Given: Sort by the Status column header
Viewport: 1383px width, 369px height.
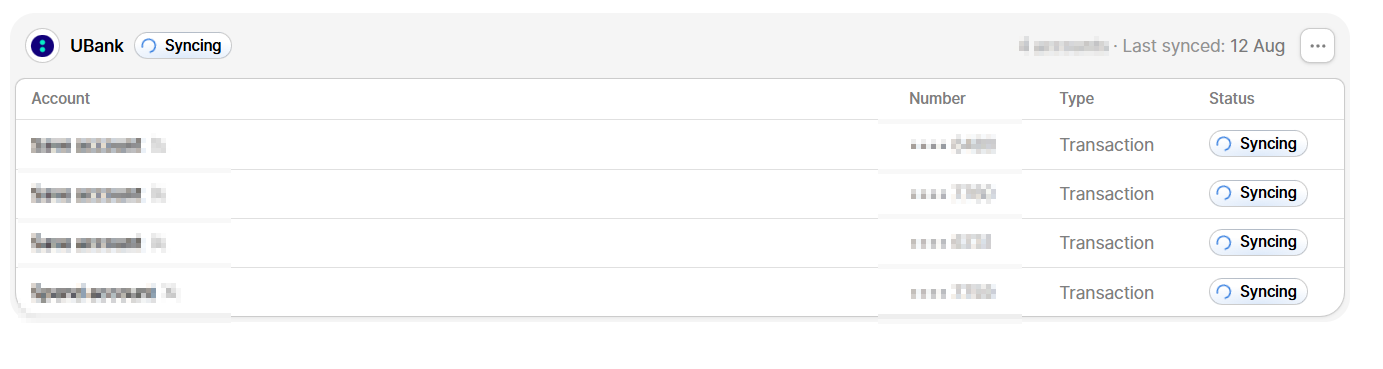Looking at the screenshot, I should click(1232, 99).
